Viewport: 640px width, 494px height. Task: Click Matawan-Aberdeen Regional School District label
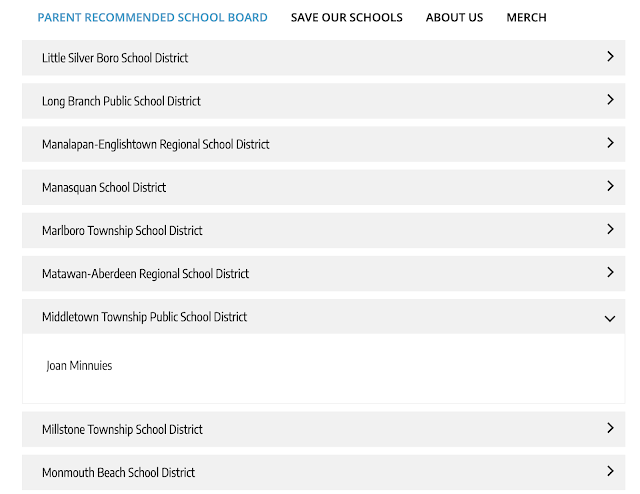[145, 274]
